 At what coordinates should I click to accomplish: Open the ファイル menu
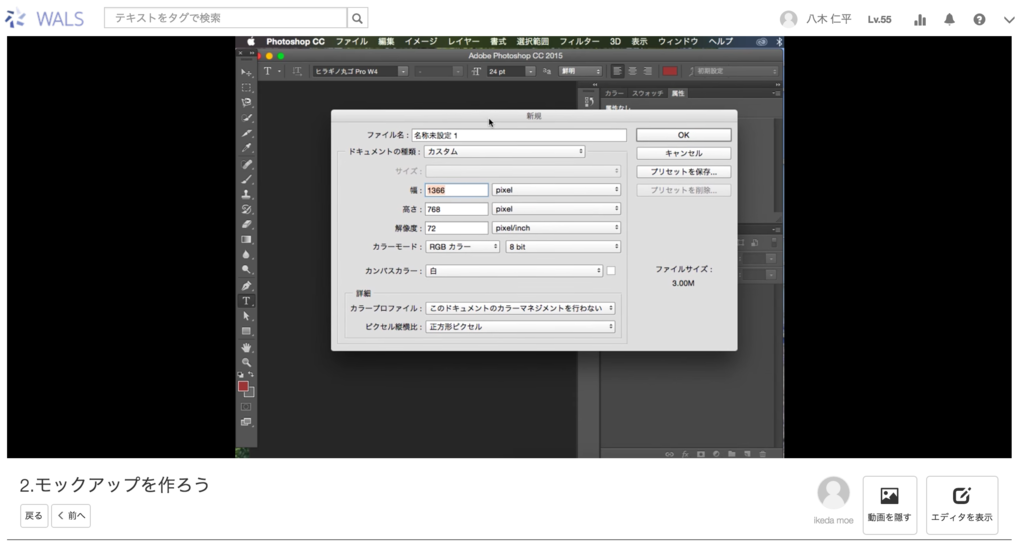coord(351,41)
